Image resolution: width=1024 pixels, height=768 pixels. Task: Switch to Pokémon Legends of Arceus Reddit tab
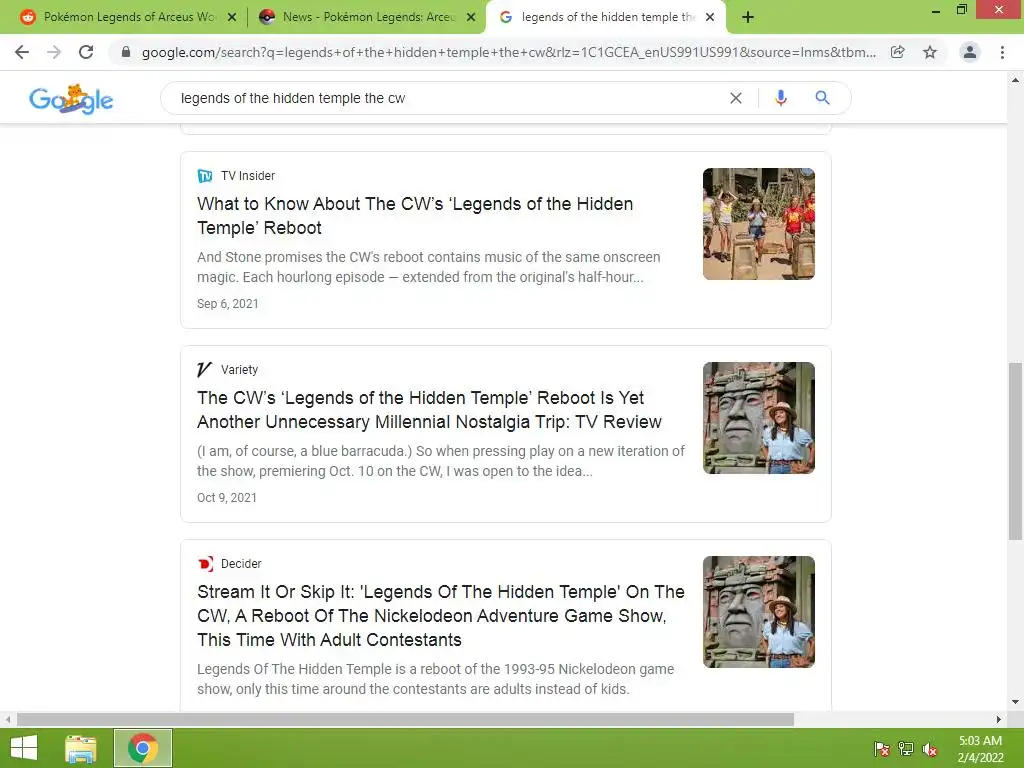click(x=128, y=17)
